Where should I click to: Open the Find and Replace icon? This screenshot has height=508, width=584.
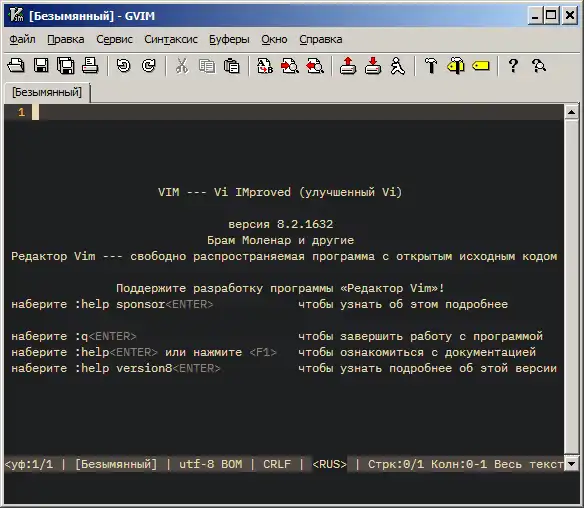[x=265, y=66]
